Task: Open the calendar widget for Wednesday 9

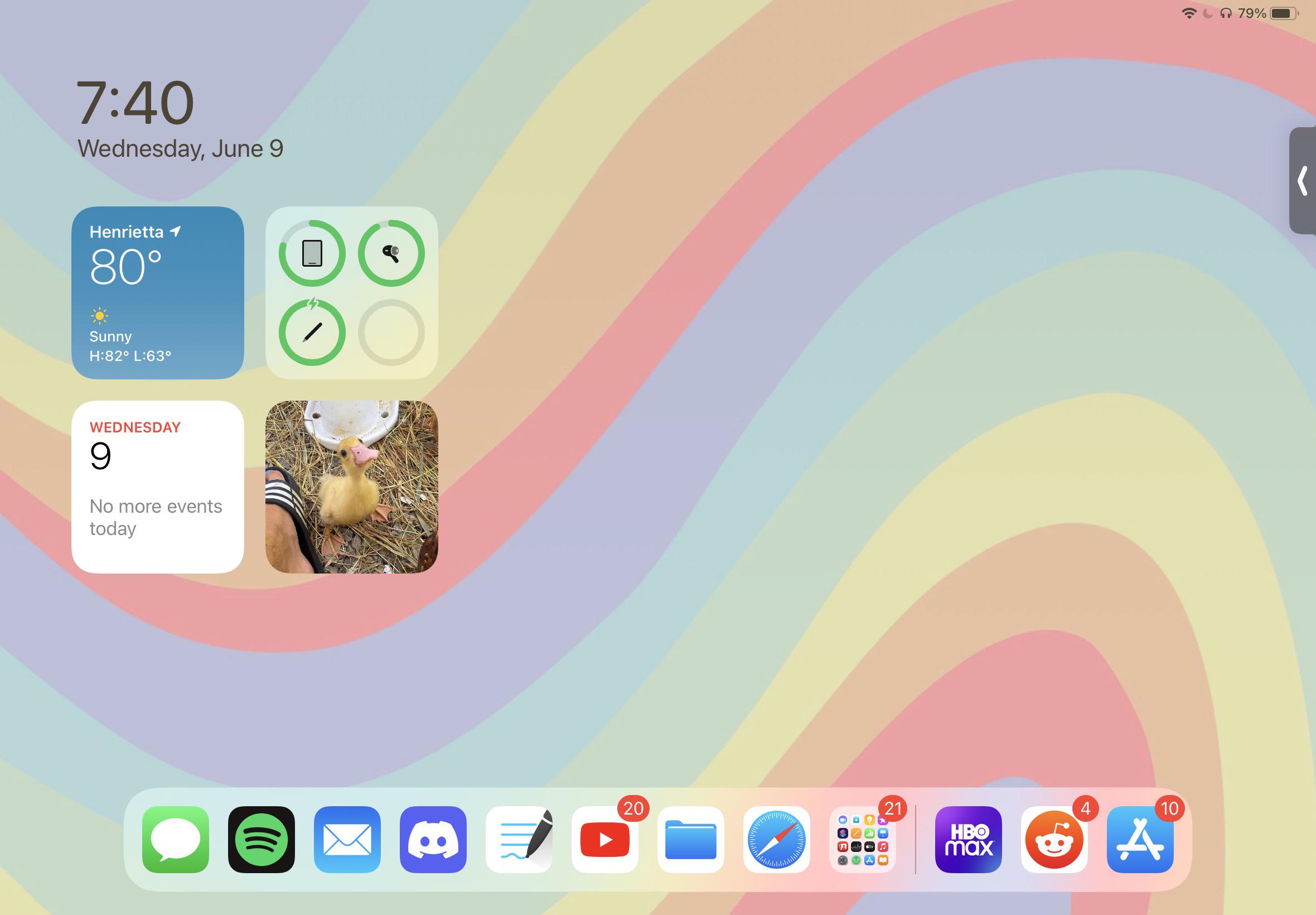Action: (x=158, y=487)
